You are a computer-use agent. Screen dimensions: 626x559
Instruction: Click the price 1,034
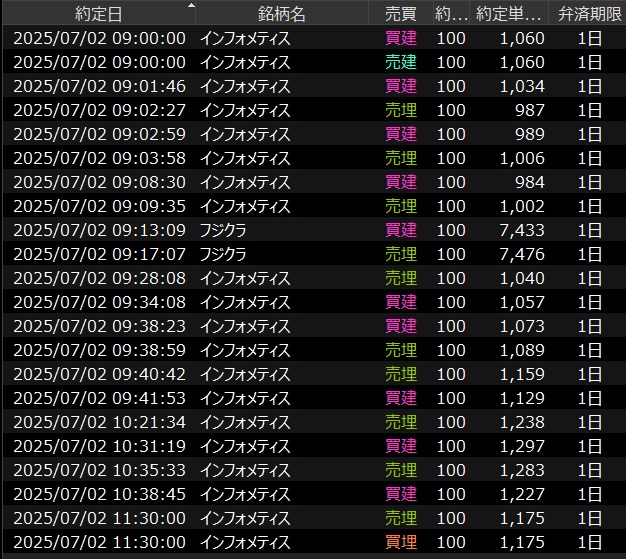click(x=522, y=86)
